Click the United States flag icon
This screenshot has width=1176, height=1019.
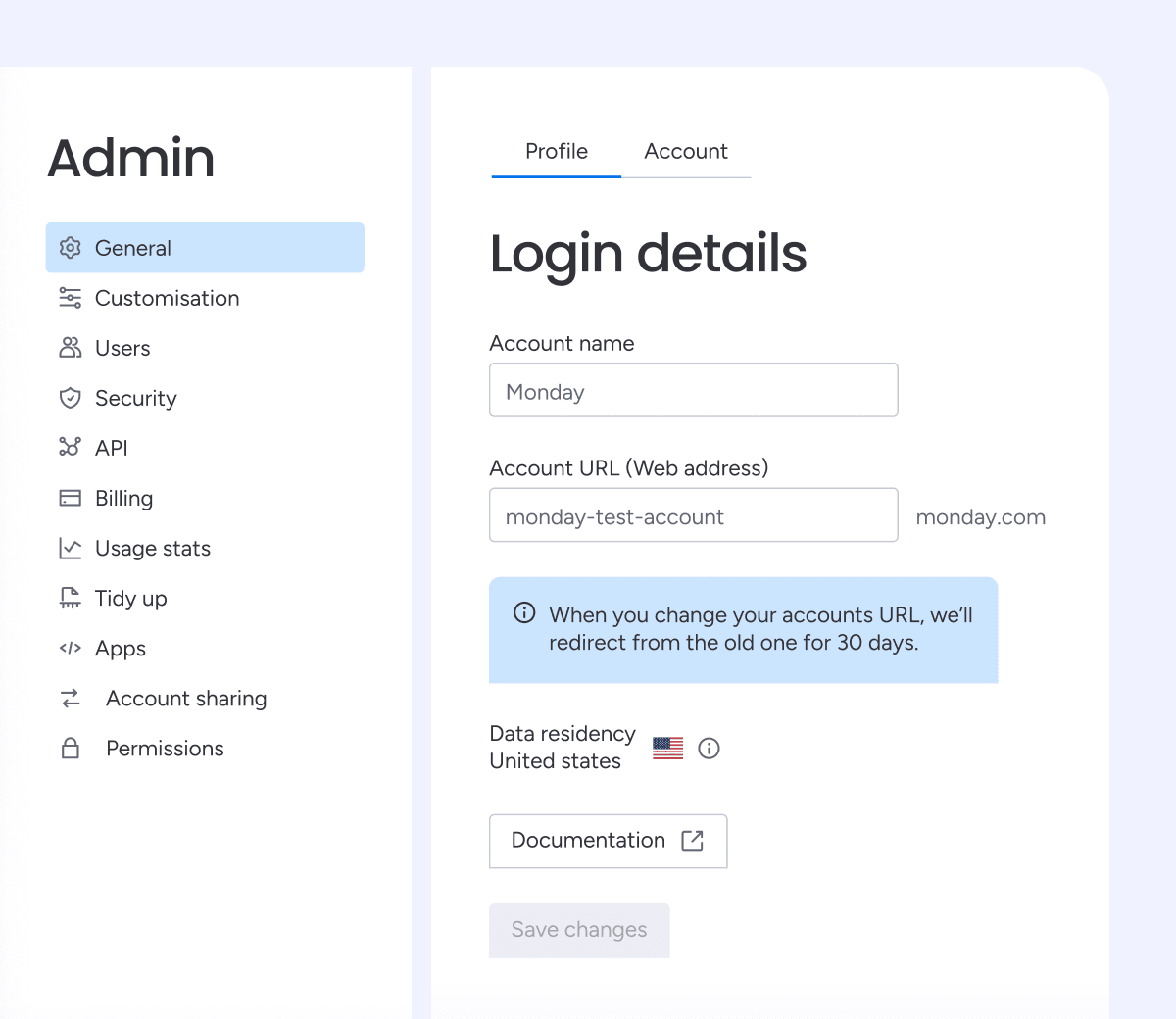pos(667,749)
